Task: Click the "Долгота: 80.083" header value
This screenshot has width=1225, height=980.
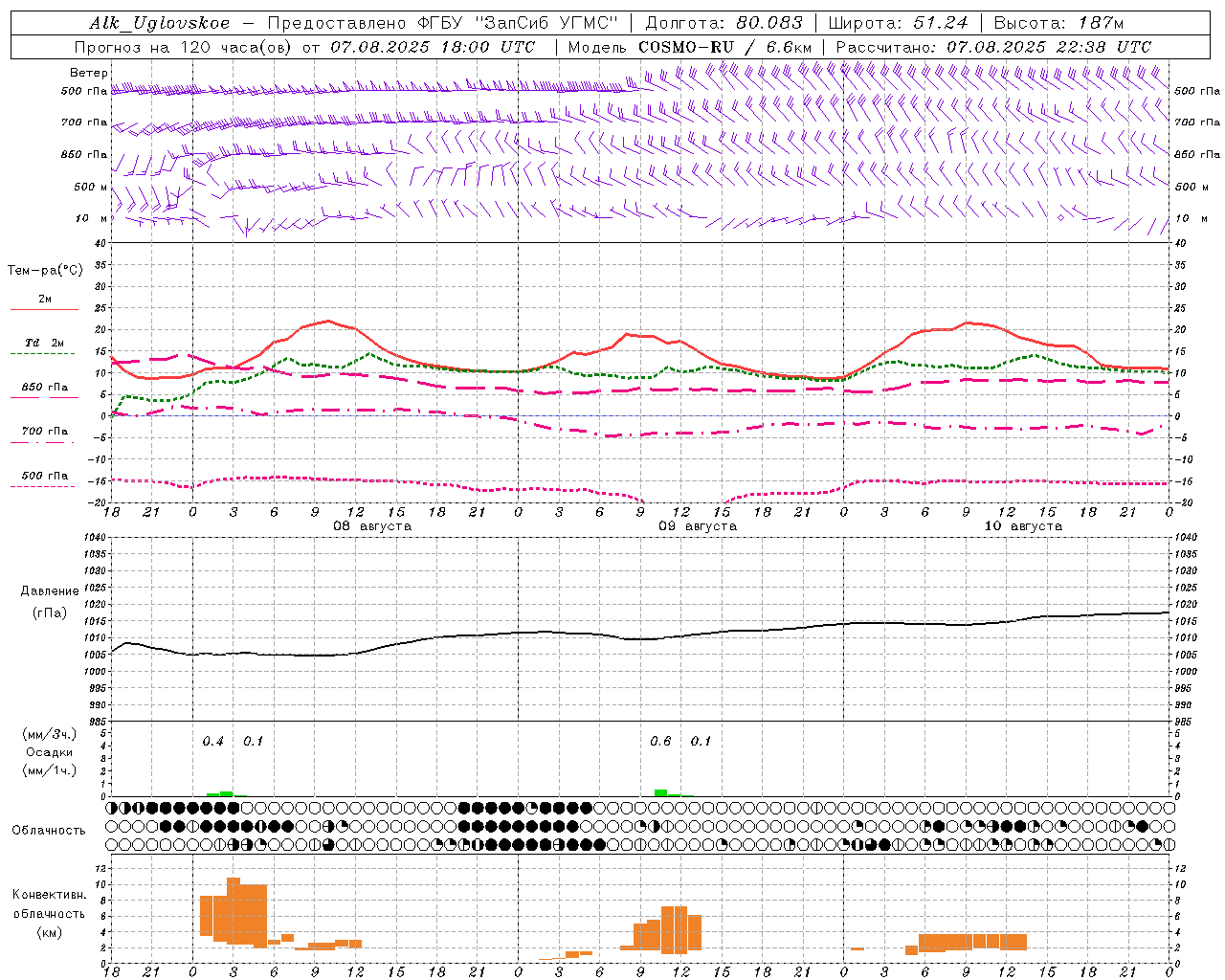Action: [724, 23]
